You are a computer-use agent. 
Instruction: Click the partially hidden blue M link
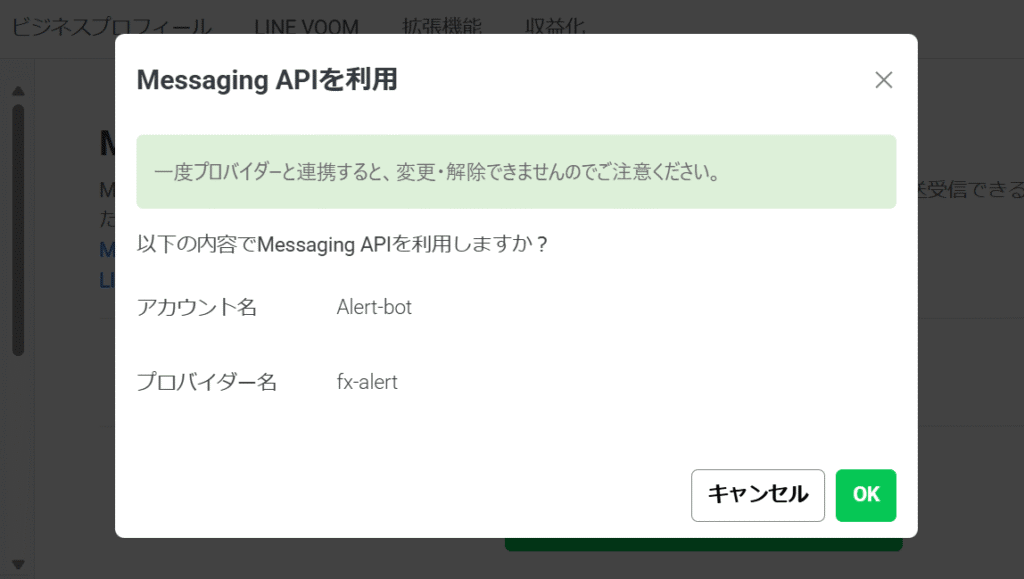(x=107, y=249)
